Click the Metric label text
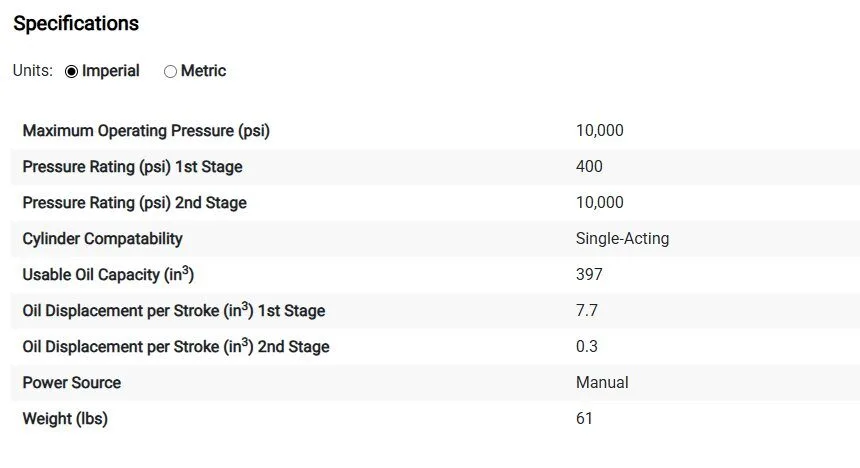This screenshot has width=860, height=468. (x=203, y=71)
